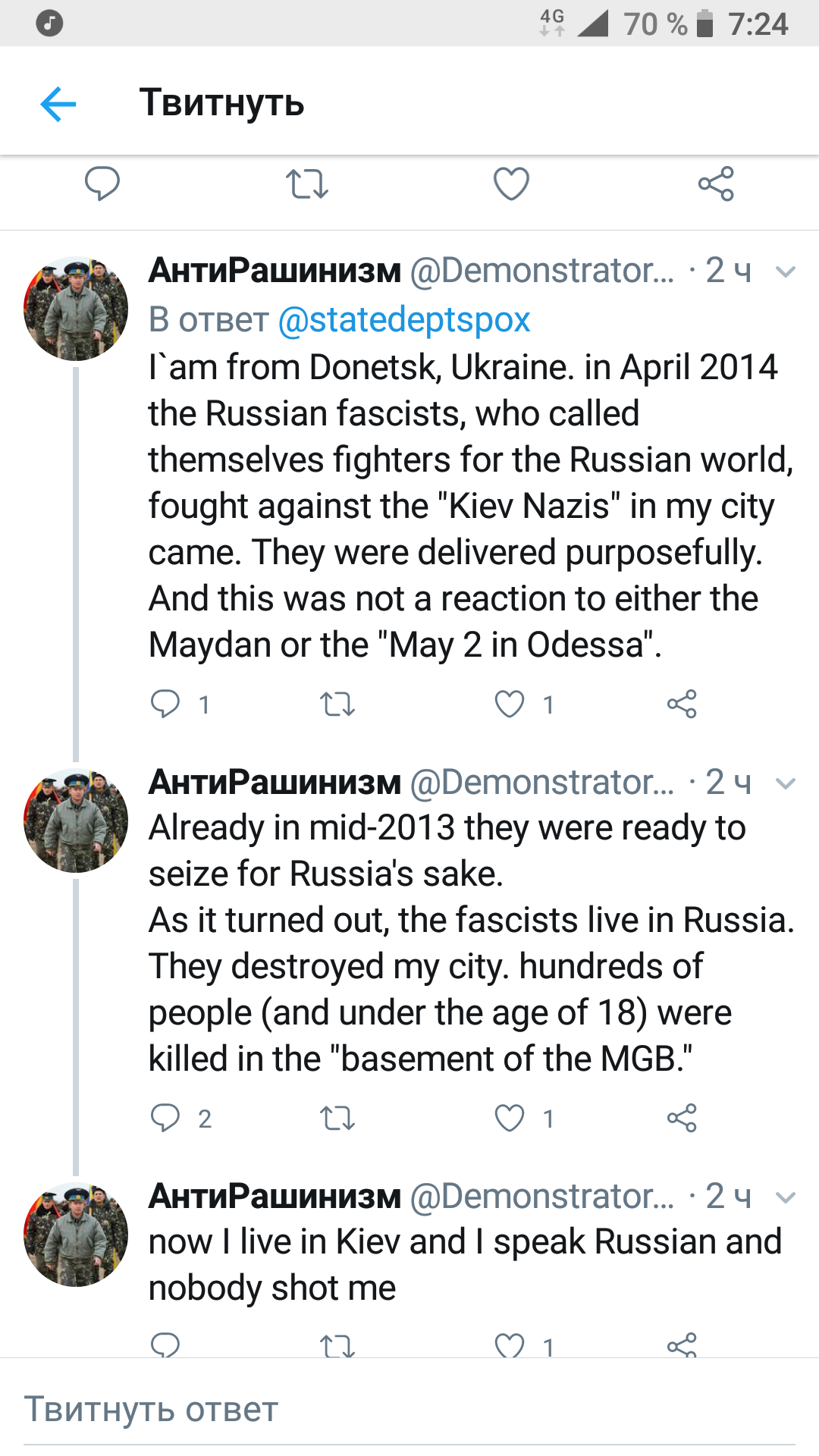Share the mid-2013 tweet

pyautogui.click(x=682, y=1119)
